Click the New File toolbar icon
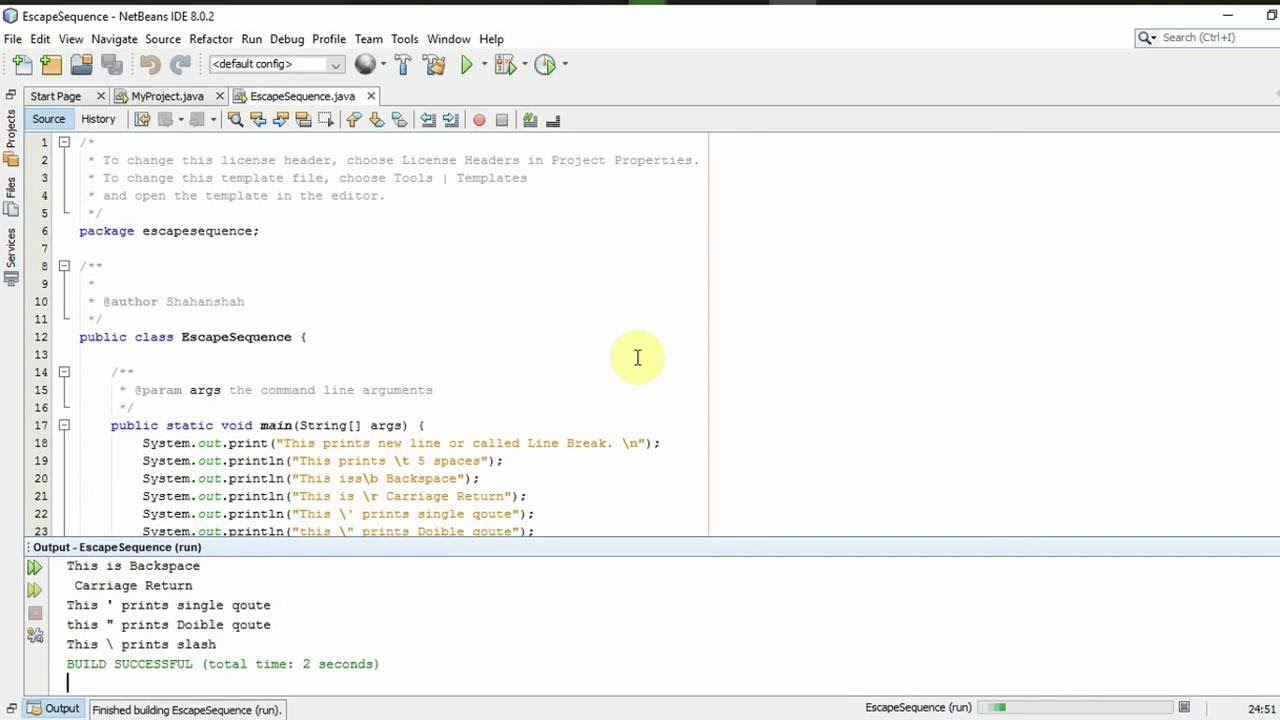Screen dimensions: 1280x720 point(21,64)
